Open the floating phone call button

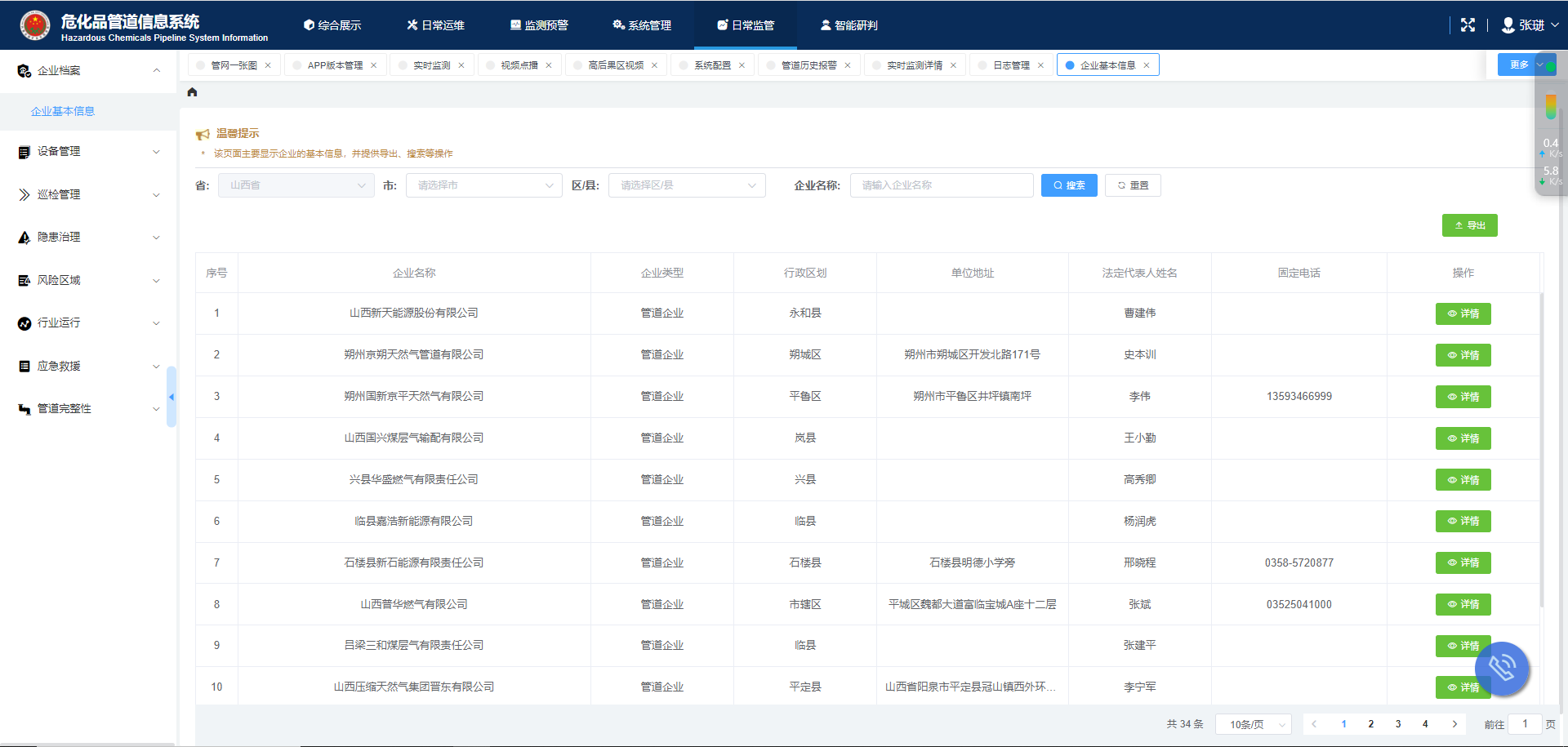(x=1501, y=669)
